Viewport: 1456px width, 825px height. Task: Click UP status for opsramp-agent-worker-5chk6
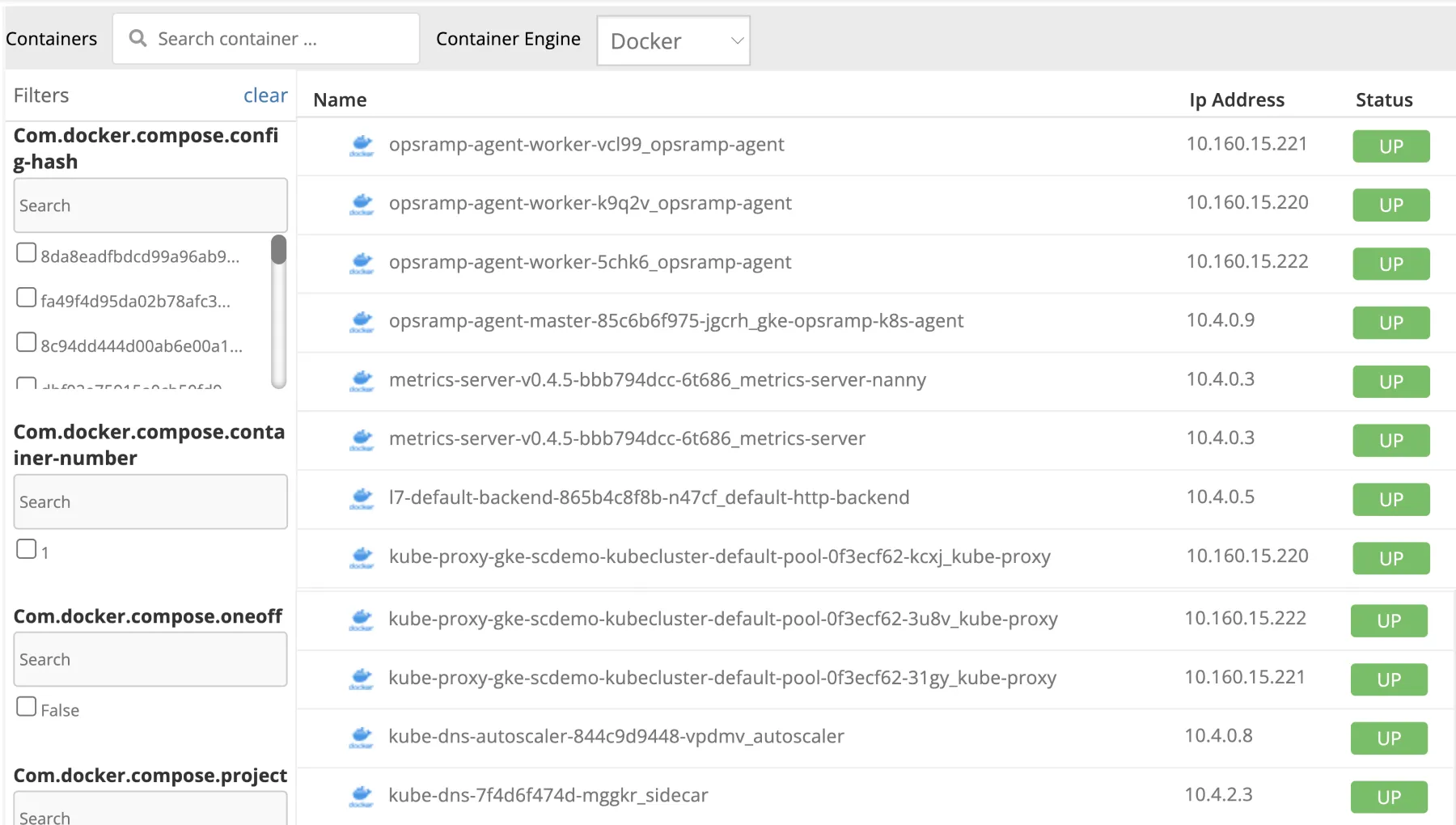1391,264
